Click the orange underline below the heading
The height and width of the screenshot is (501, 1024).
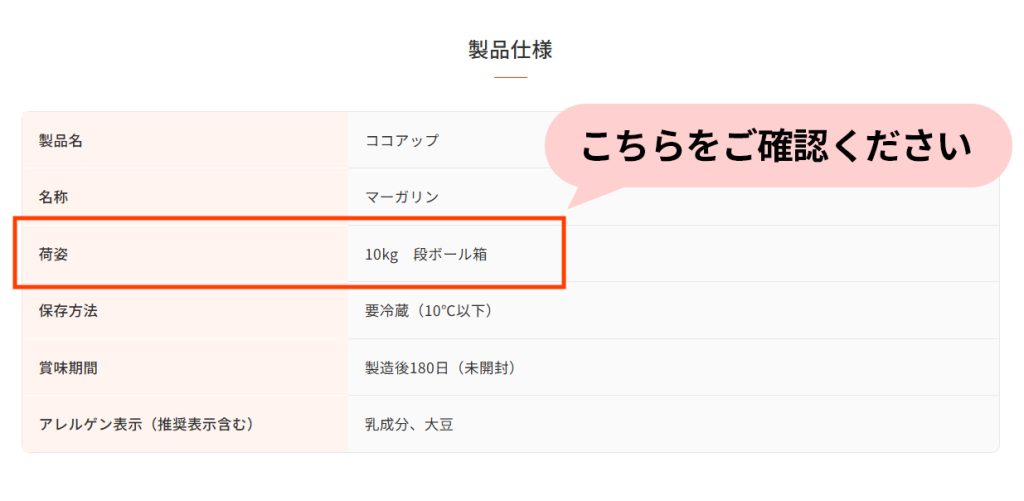click(511, 78)
